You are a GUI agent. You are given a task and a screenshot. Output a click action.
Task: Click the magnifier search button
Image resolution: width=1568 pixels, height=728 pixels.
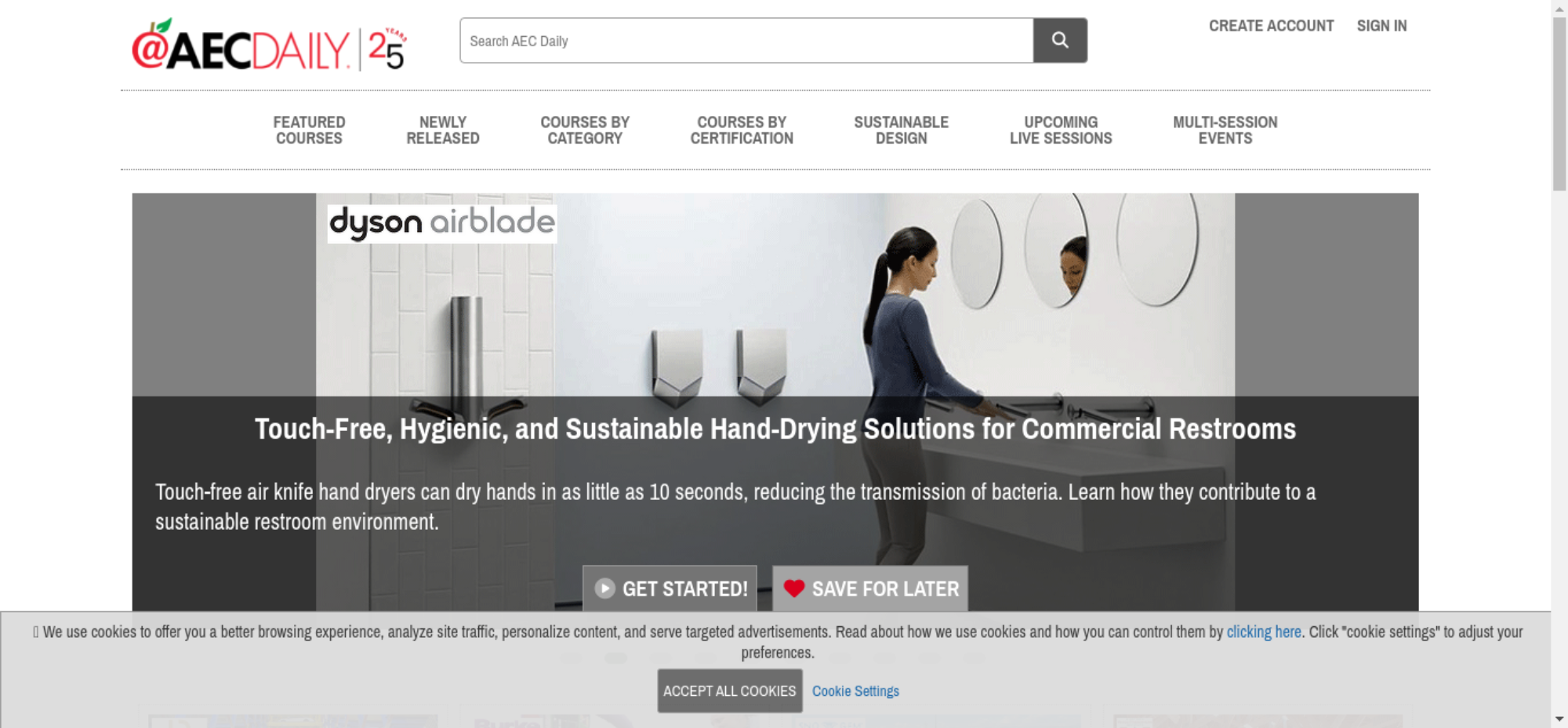(1060, 40)
